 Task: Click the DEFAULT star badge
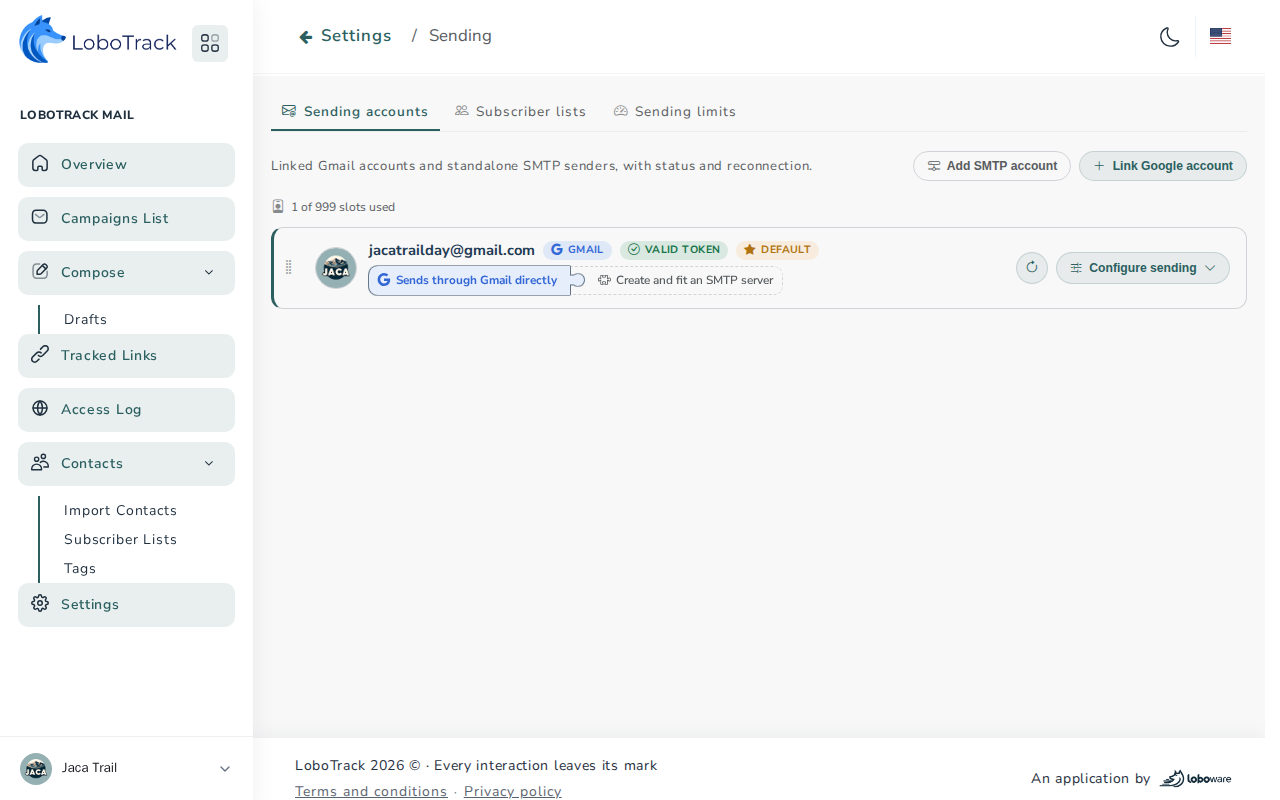777,250
